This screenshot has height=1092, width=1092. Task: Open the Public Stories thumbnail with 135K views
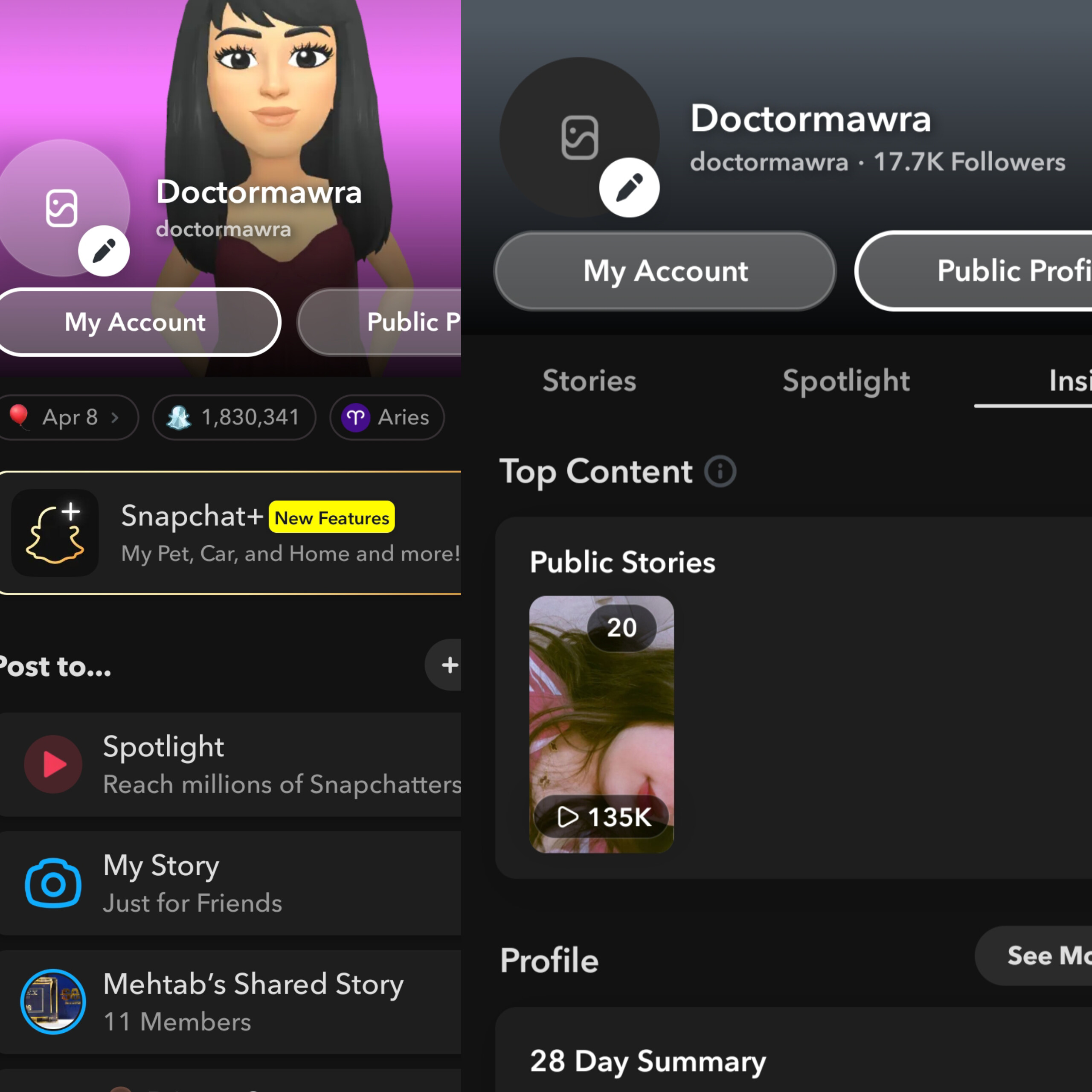click(601, 724)
